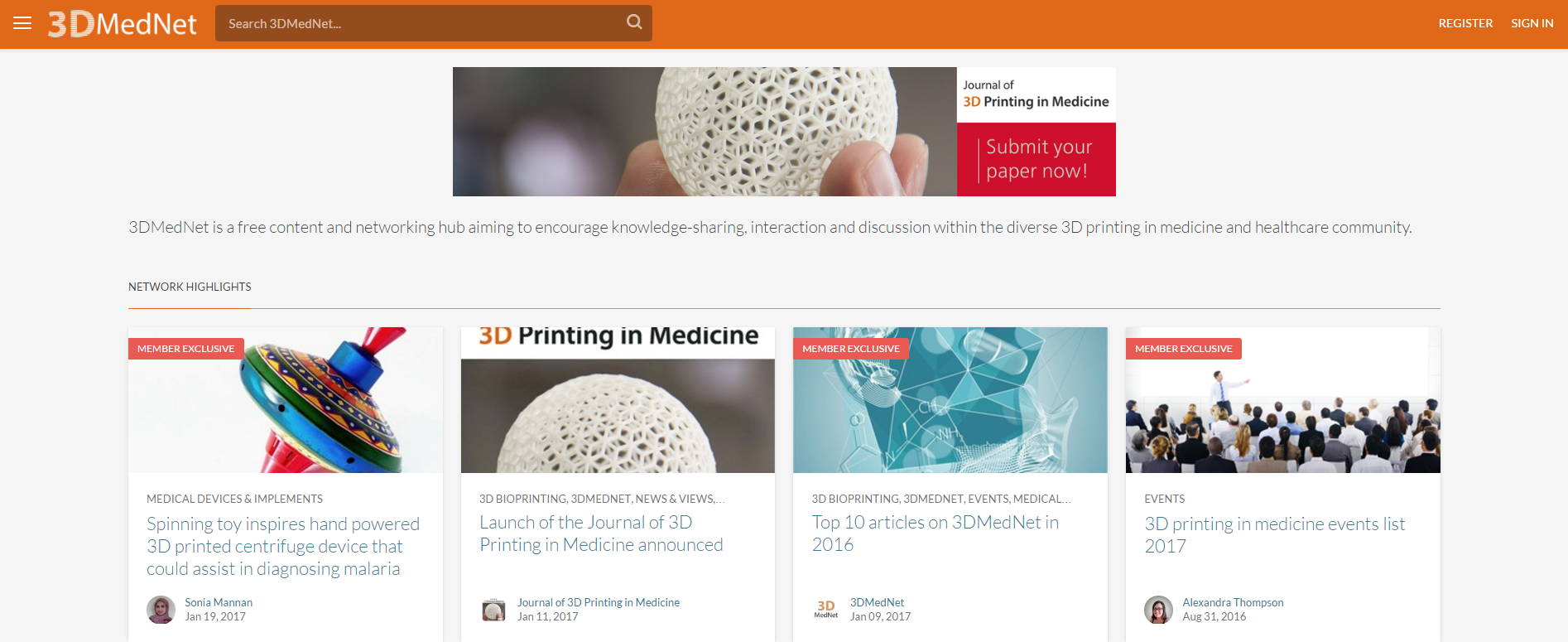The width and height of the screenshot is (1568, 642).
Task: Open the spinning toy centrifuge article
Action: pyautogui.click(x=283, y=546)
